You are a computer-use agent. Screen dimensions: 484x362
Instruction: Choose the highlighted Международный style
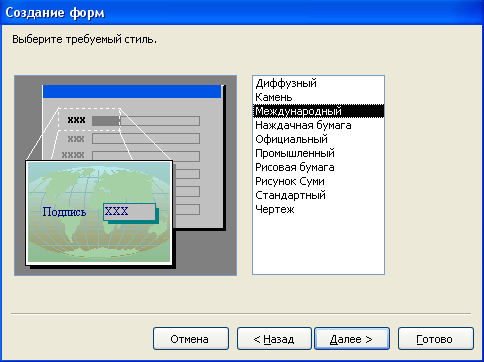[x=318, y=111]
